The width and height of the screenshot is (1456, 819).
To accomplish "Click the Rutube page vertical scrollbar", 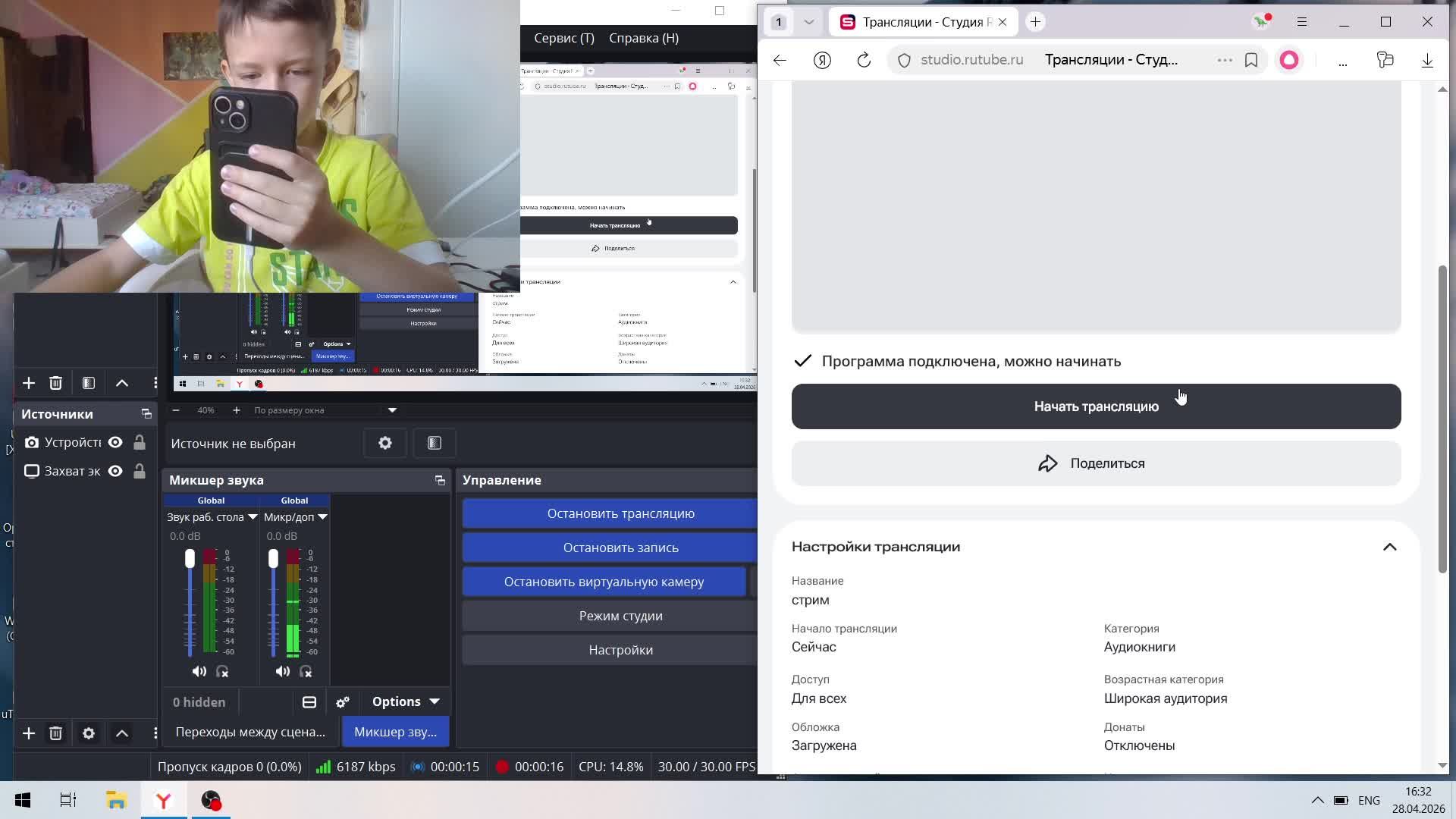I will (x=1442, y=419).
